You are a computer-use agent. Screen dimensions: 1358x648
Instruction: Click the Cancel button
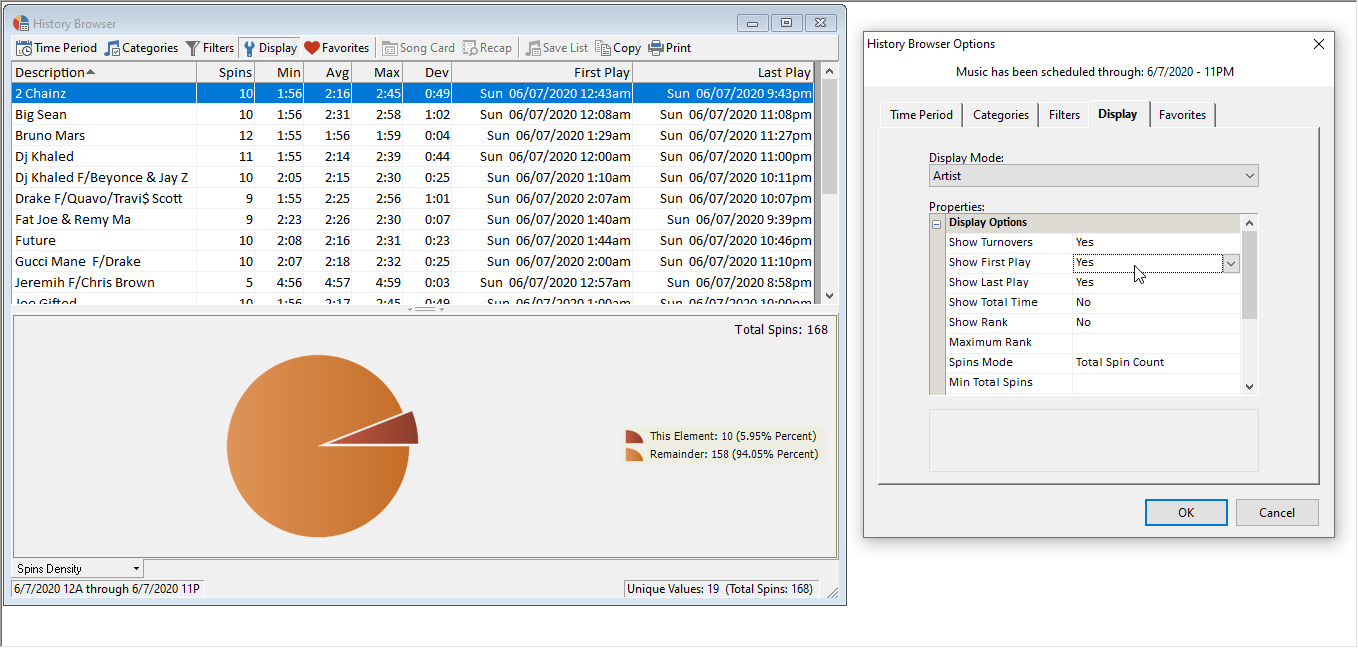[1276, 513]
